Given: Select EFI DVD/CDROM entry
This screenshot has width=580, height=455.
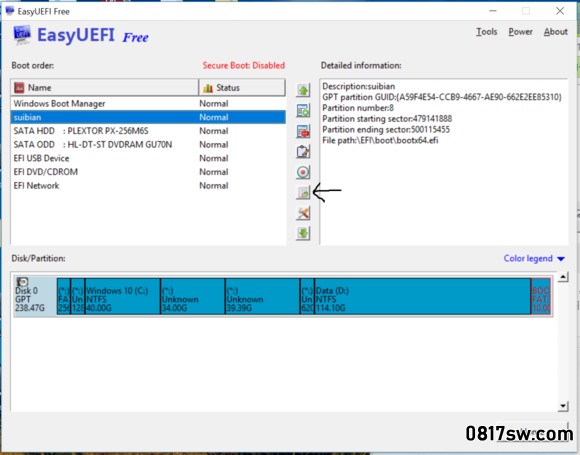Looking at the screenshot, I should pyautogui.click(x=148, y=172).
